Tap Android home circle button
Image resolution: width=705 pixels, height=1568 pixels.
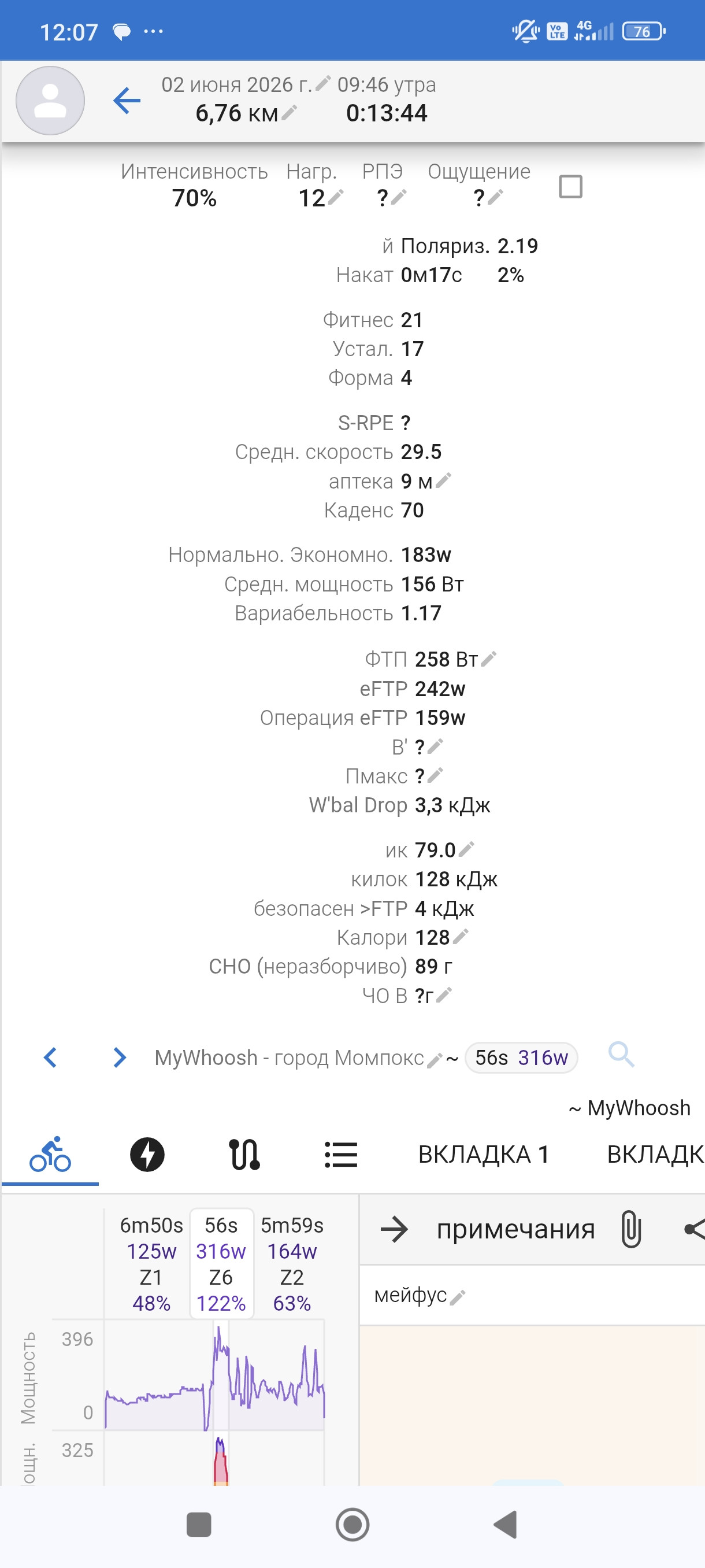(x=353, y=1525)
